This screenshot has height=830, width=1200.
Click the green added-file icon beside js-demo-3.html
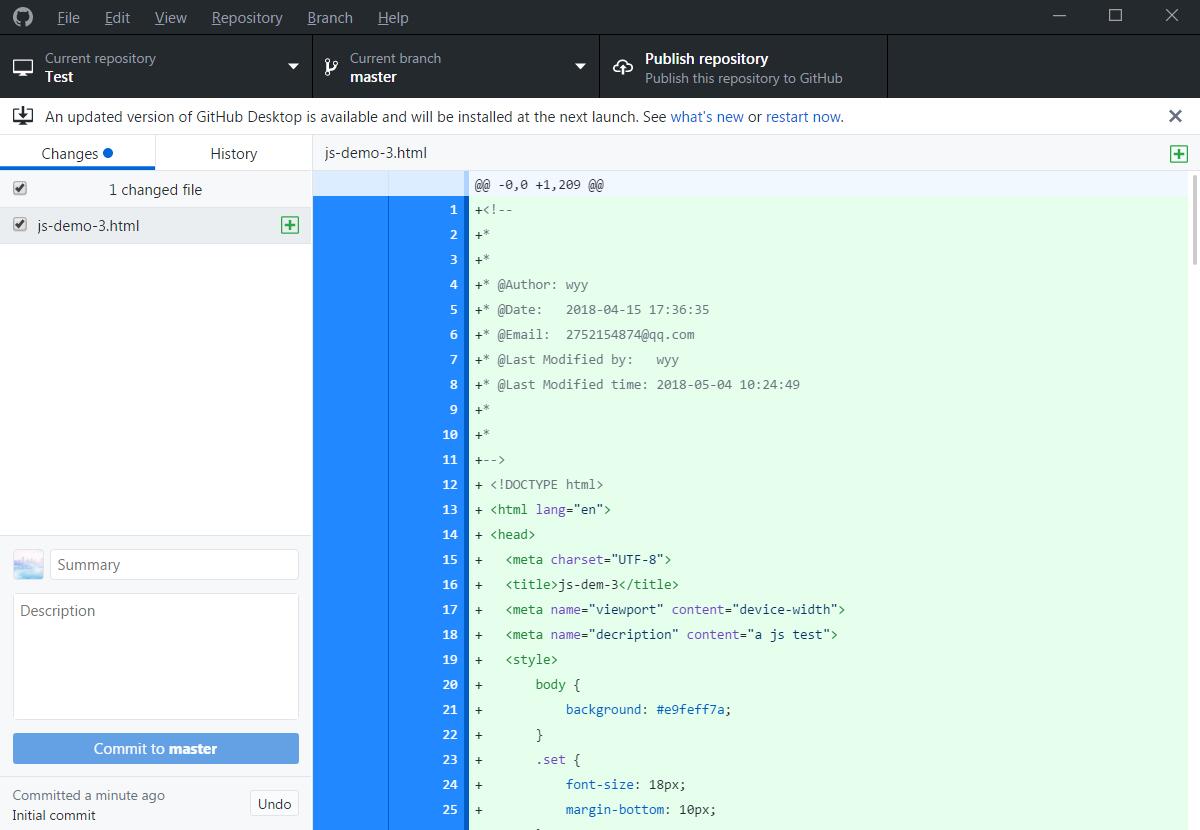click(x=290, y=225)
